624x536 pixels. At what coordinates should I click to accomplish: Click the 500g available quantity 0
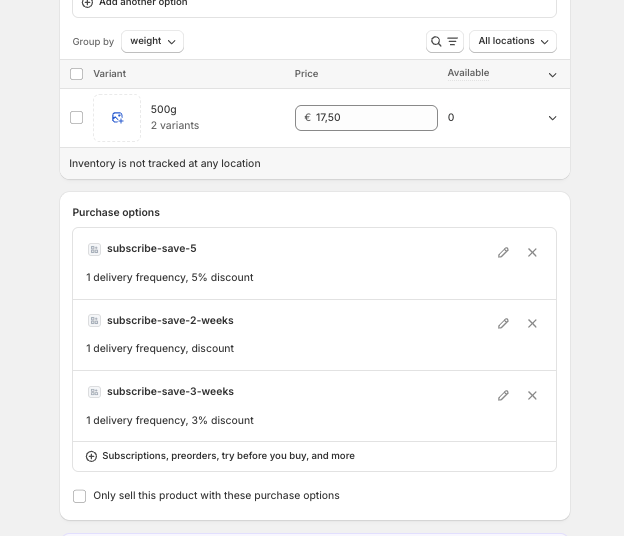coord(451,117)
